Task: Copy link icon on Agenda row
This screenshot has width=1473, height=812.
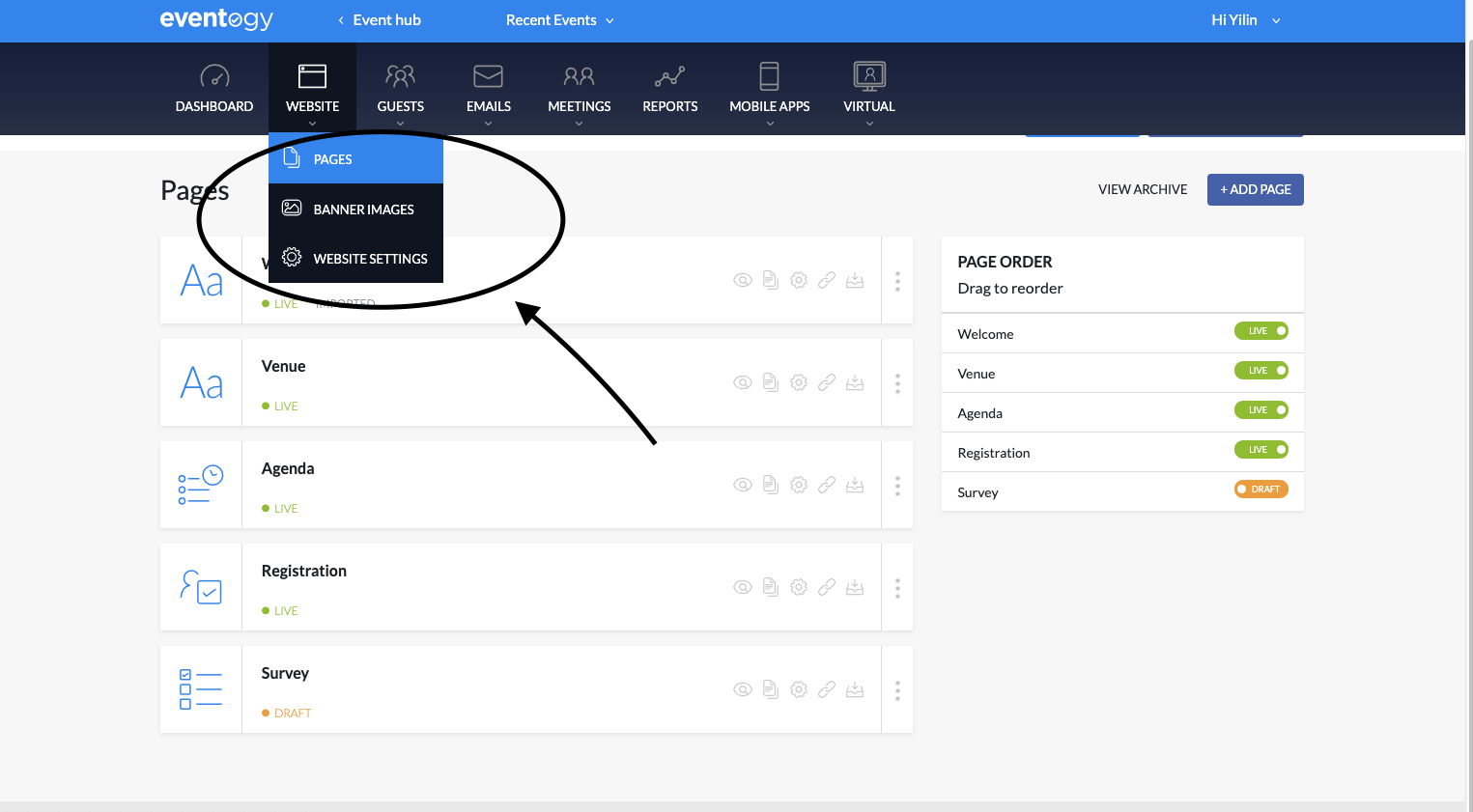Action: 827,485
